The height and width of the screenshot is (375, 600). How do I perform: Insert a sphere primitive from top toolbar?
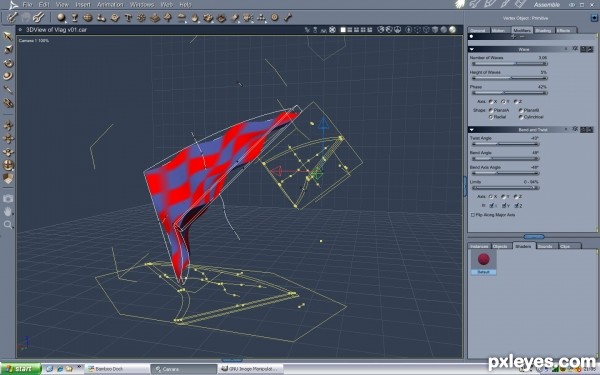click(61, 18)
